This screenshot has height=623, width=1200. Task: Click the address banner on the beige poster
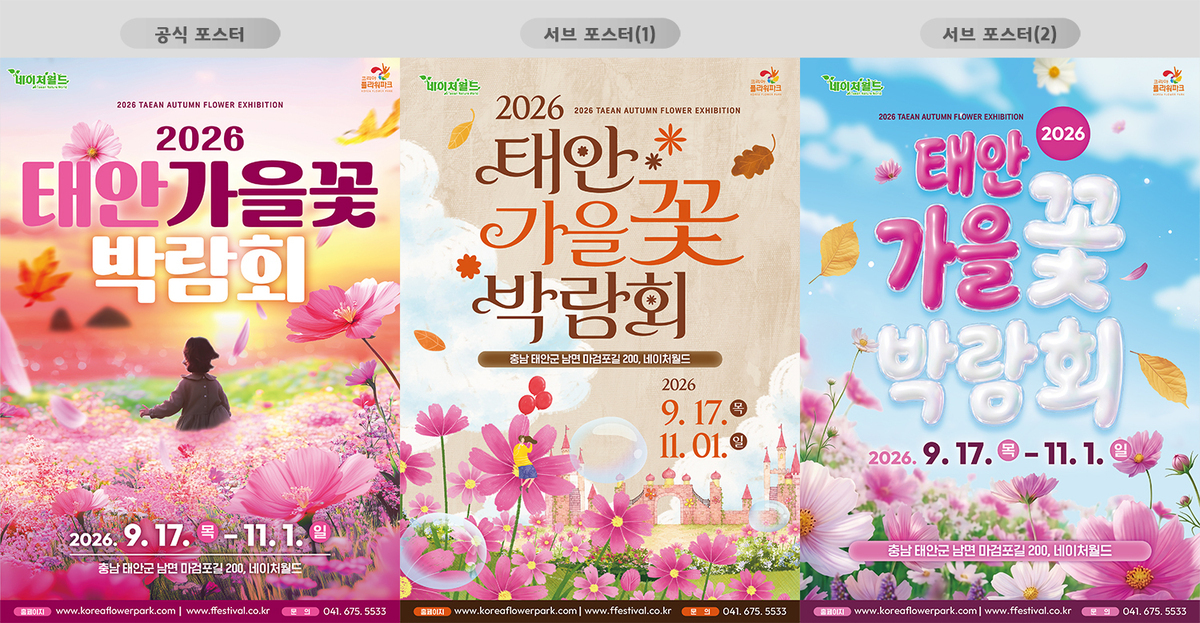[x=599, y=358]
